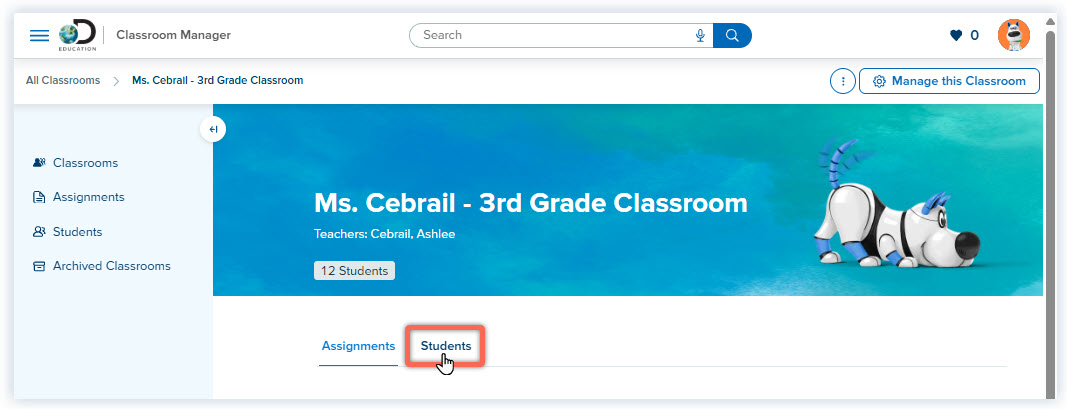Viewport: 1067px width, 409px height.
Task: Switch to the Students tab
Action: 446,346
